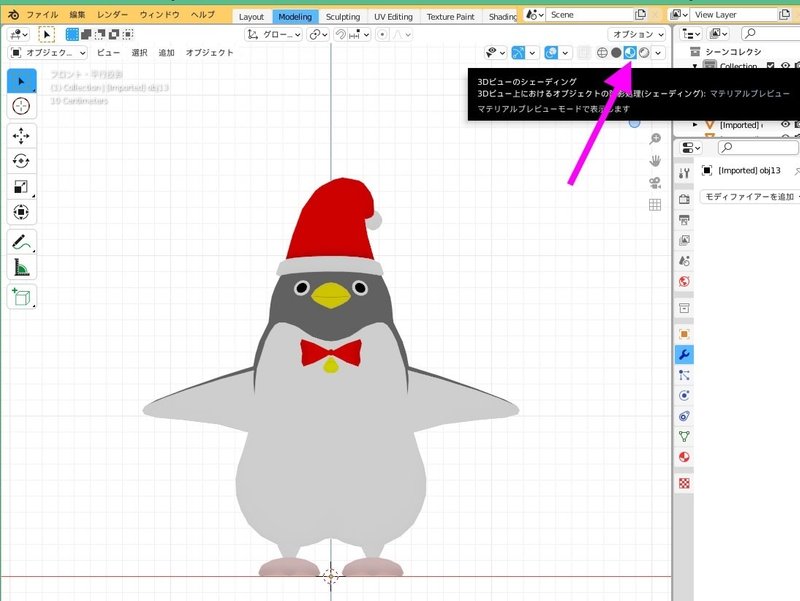Choose the extend selection mode icon
800x601 pixels.
pyautogui.click(x=86, y=34)
